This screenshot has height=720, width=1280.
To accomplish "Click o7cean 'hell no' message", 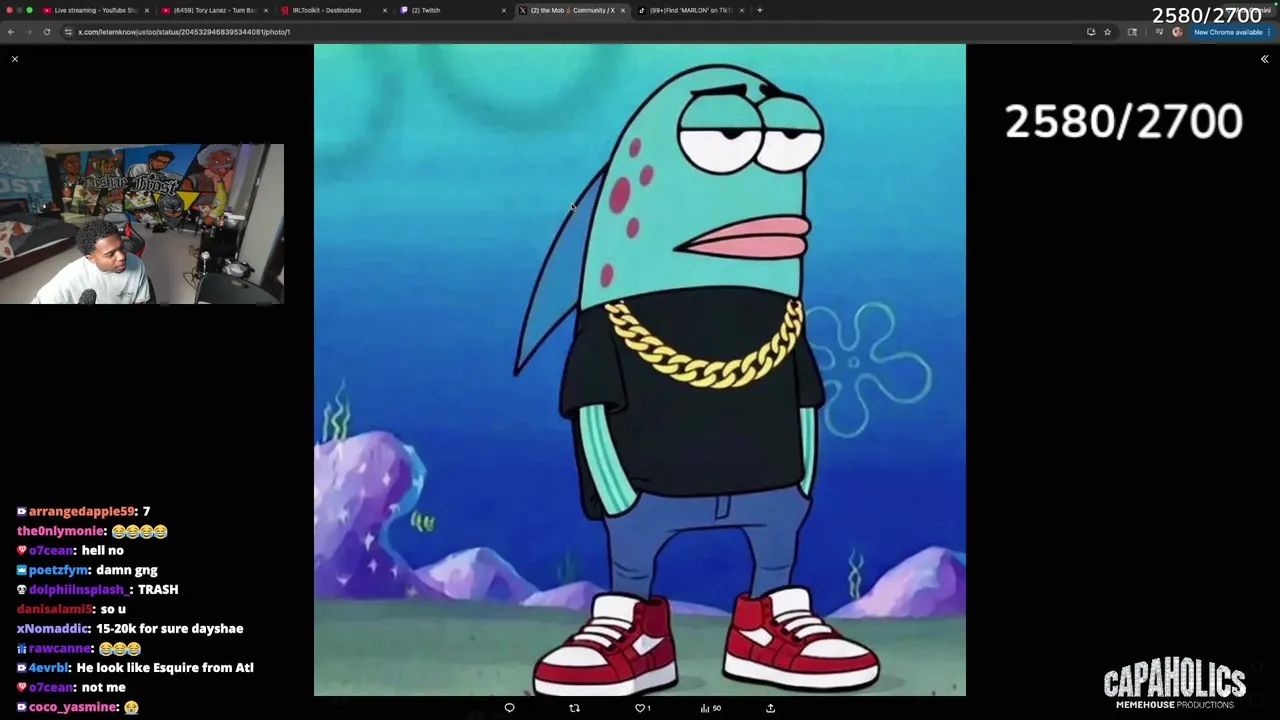I will (x=70, y=550).
